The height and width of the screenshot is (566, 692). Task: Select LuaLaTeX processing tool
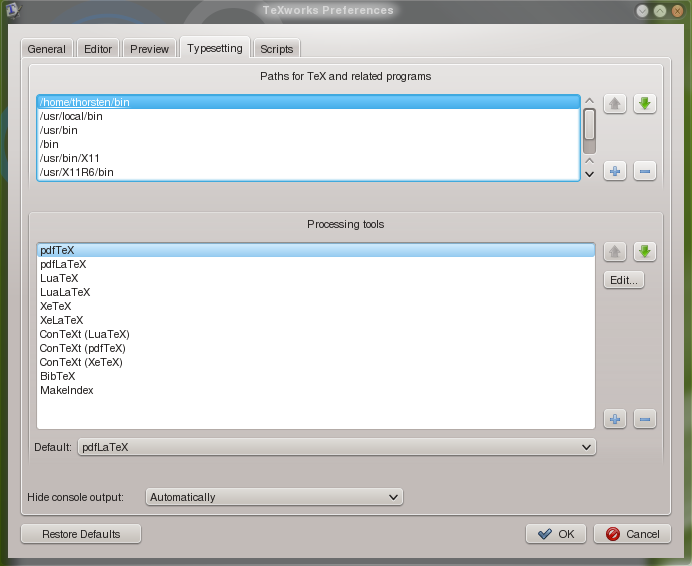pyautogui.click(x=316, y=292)
